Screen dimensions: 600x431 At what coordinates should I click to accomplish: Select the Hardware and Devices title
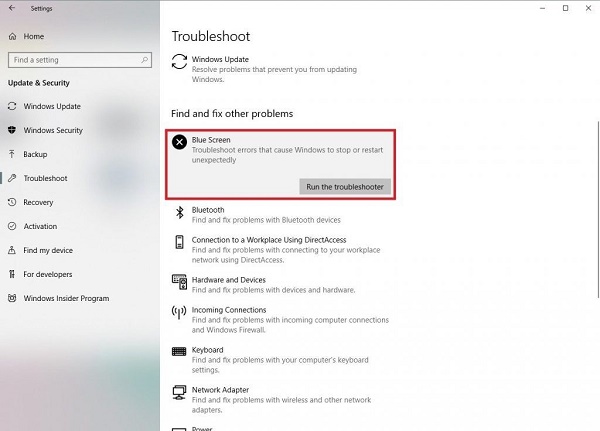tap(228, 280)
